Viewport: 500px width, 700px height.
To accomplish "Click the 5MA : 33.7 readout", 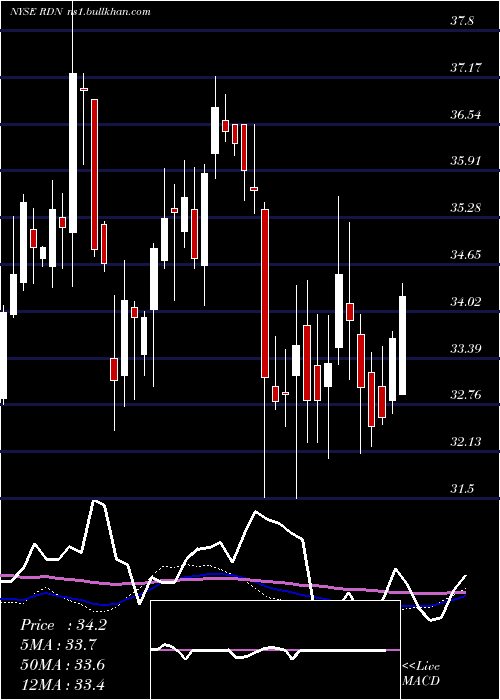I will (x=59, y=645).
